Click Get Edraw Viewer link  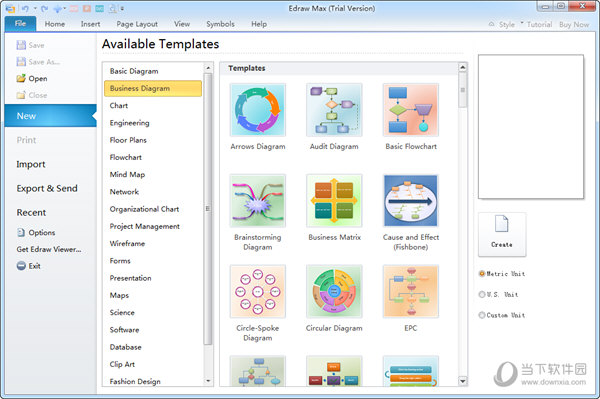[x=49, y=249]
